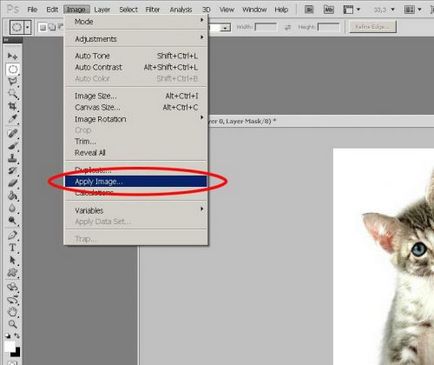The width and height of the screenshot is (434, 365).
Task: Open the View menu
Action: (227, 9)
